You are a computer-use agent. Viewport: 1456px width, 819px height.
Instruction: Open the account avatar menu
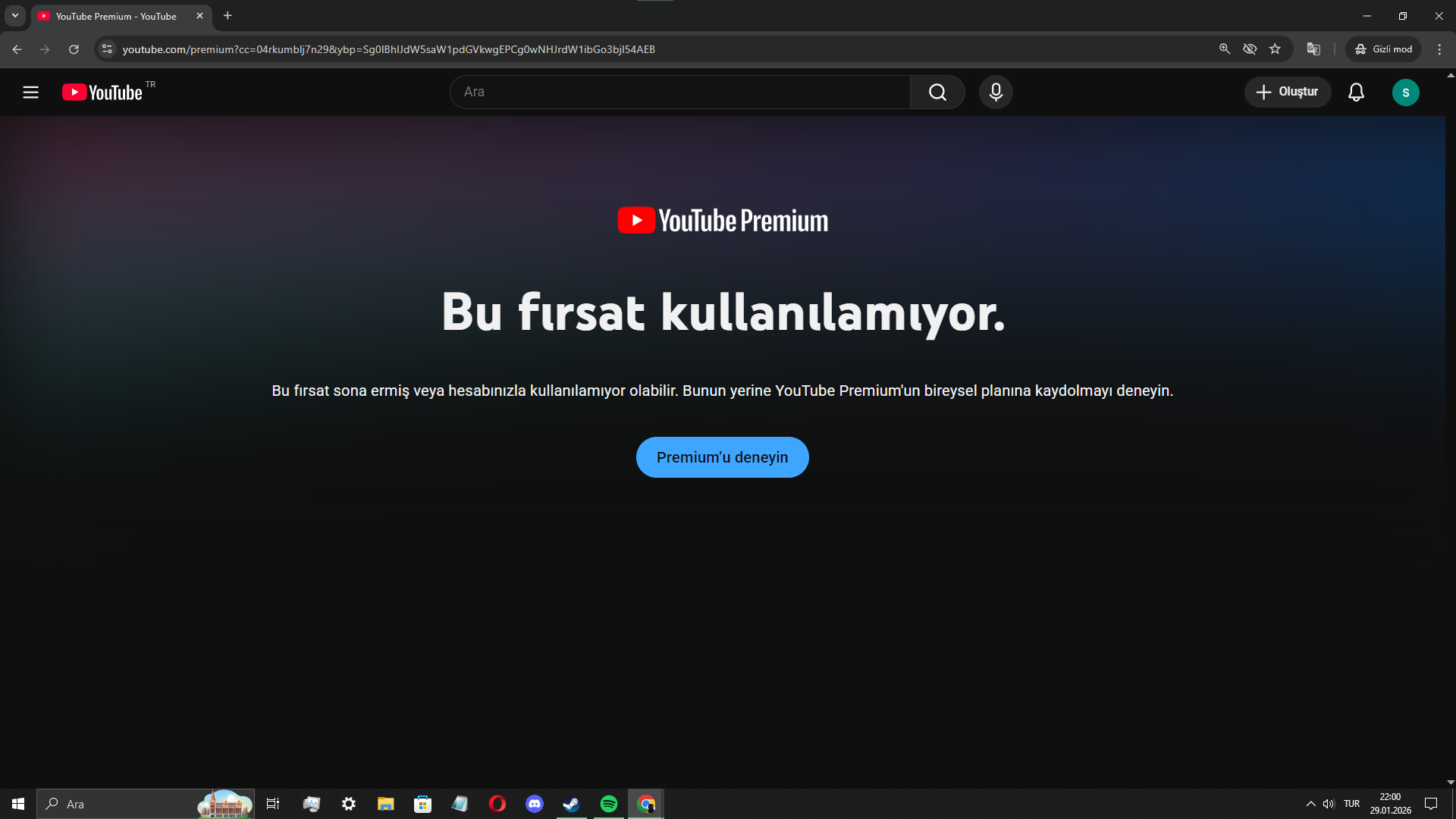point(1405,93)
